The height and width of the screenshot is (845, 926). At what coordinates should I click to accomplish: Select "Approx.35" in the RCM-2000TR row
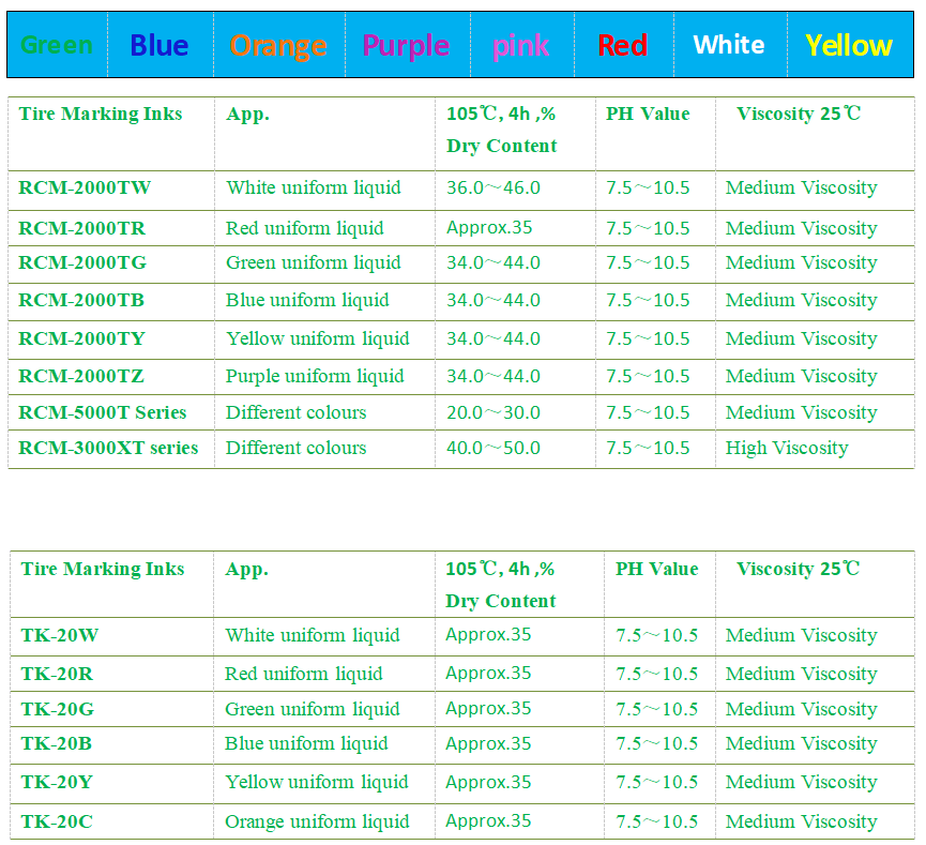(x=489, y=228)
